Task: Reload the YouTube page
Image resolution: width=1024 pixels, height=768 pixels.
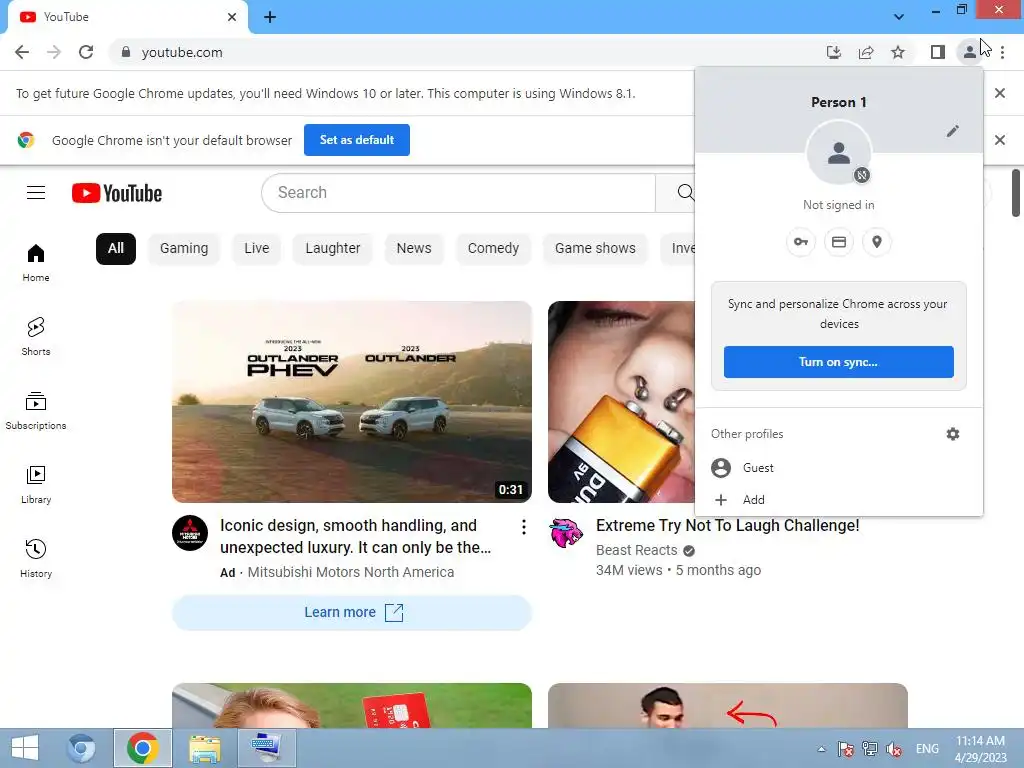Action: point(86,52)
